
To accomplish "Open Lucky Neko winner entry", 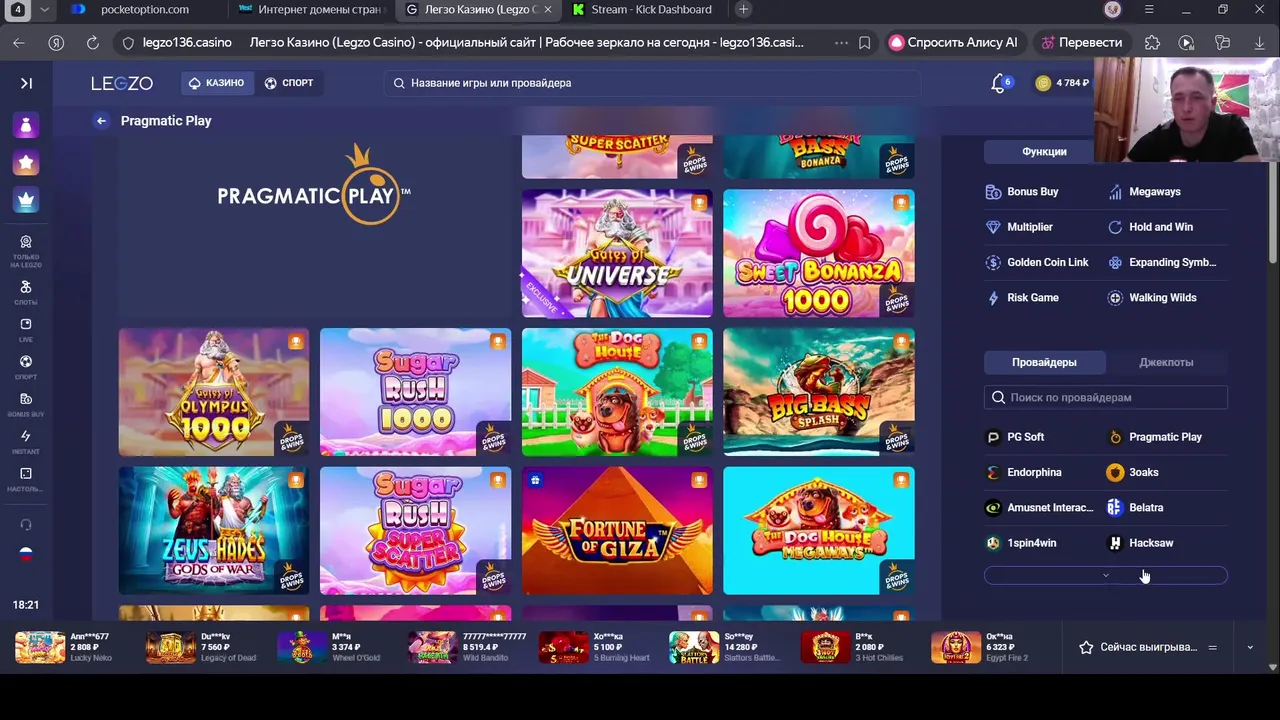I will 64,647.
